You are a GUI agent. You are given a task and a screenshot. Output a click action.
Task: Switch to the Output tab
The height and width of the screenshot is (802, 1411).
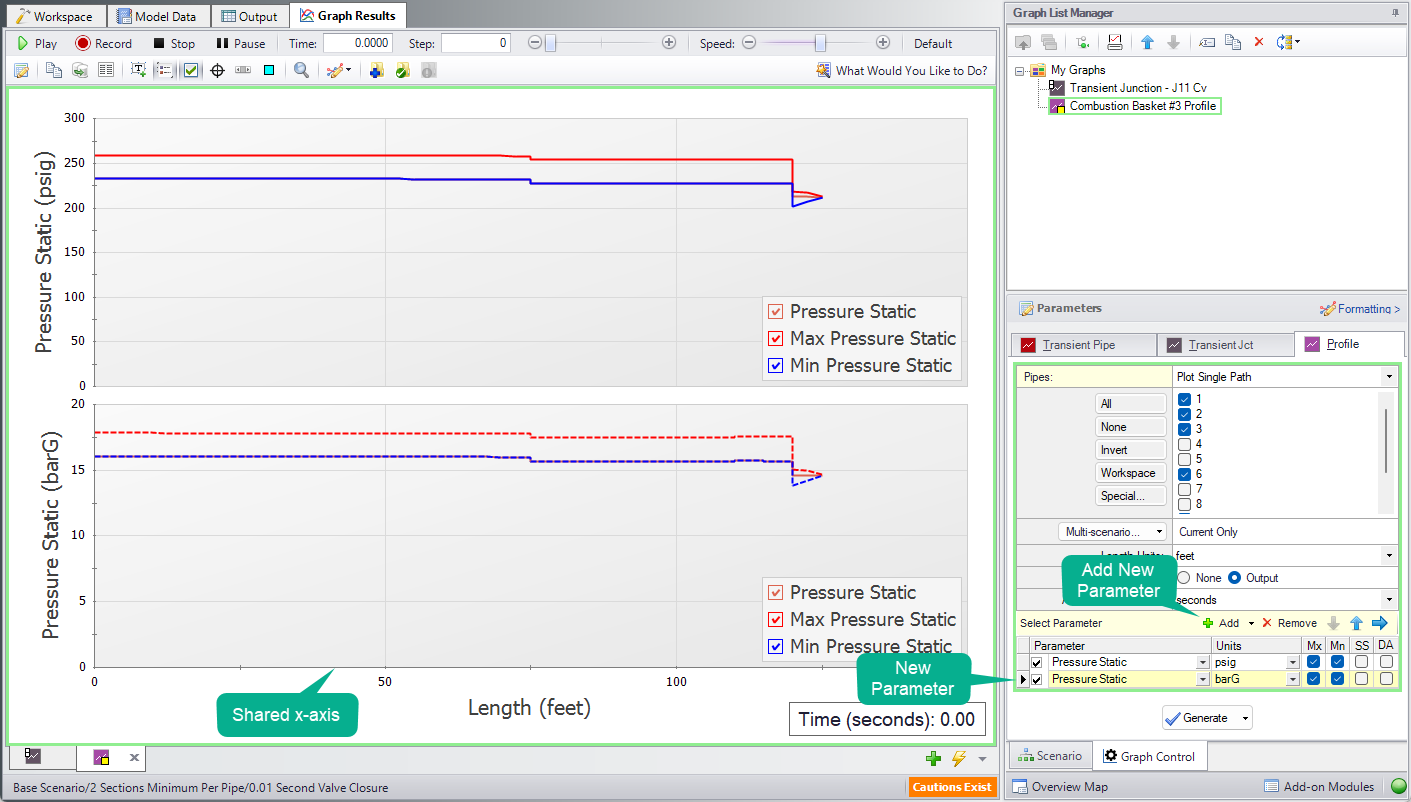250,16
